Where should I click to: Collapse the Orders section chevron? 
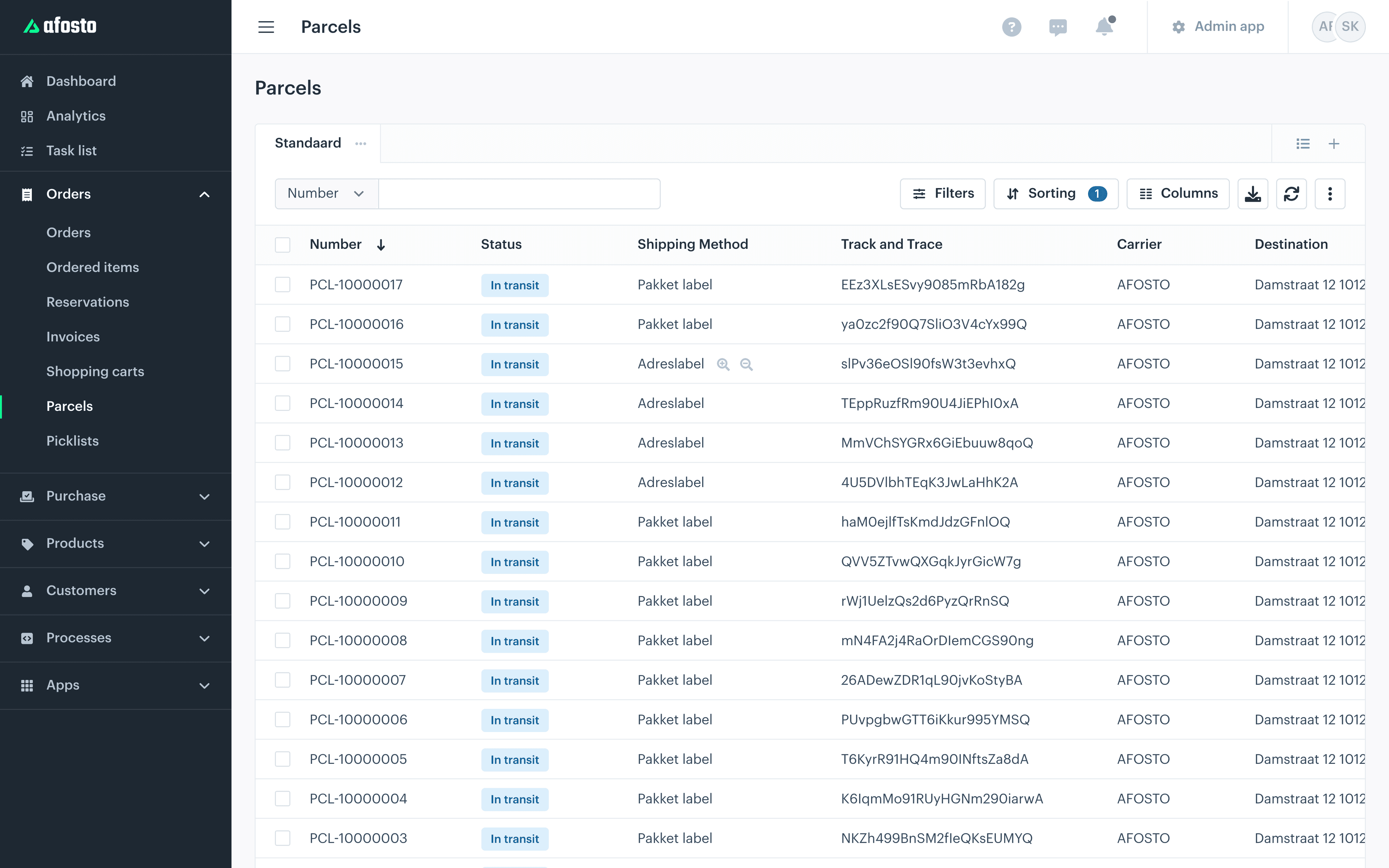coord(204,195)
